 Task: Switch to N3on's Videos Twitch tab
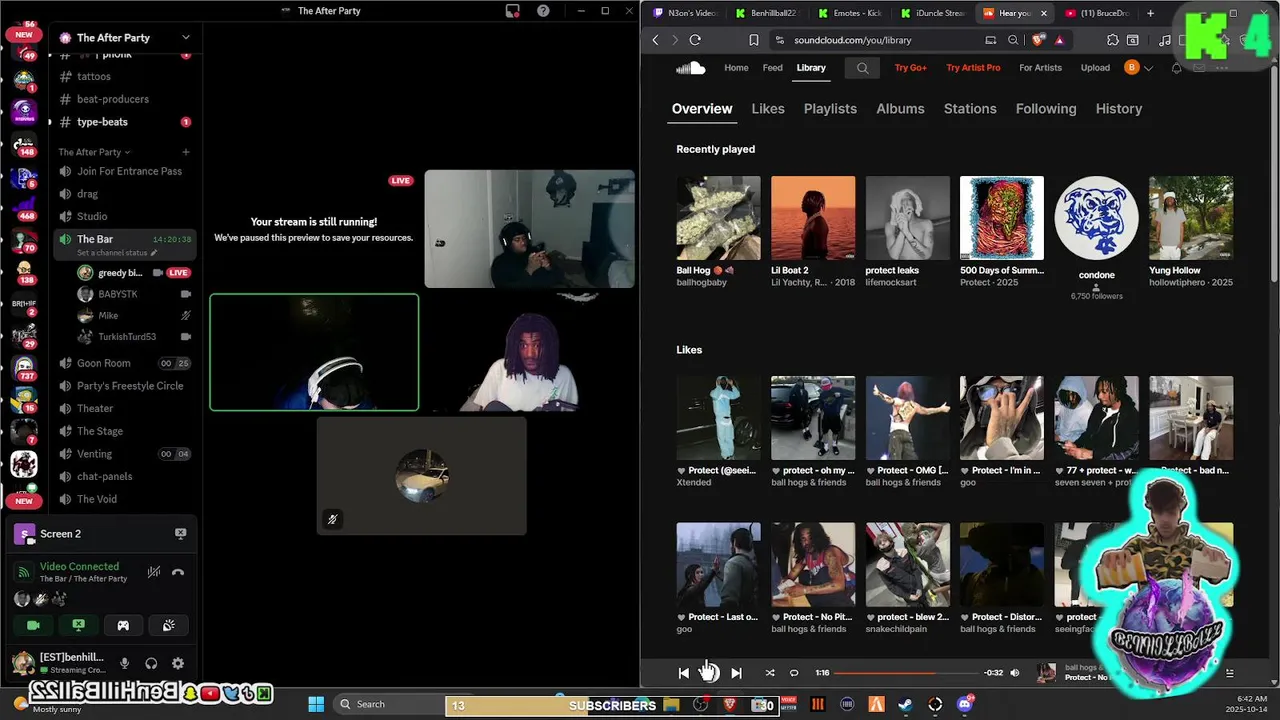click(685, 13)
